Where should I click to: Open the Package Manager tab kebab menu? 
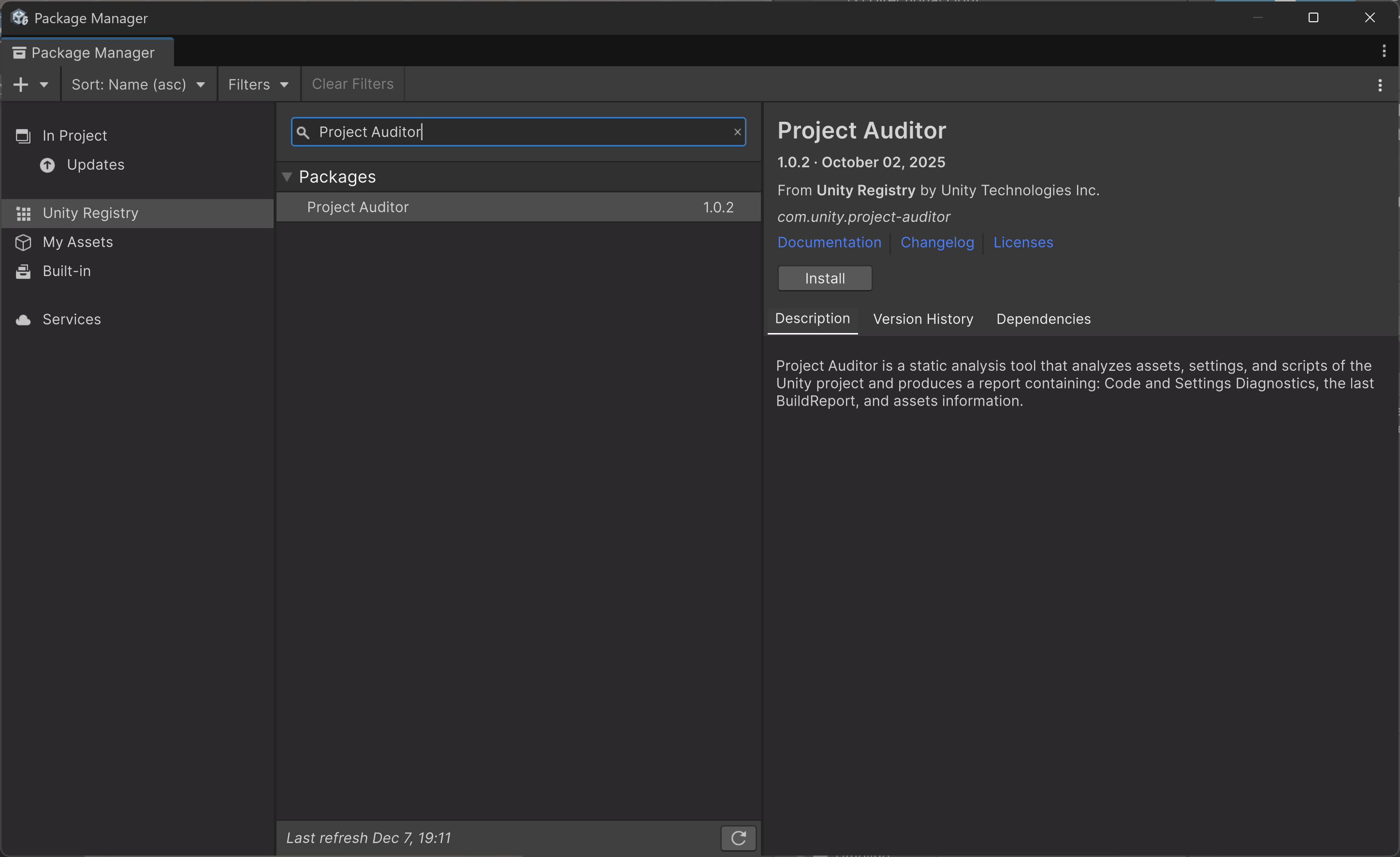tap(1384, 51)
